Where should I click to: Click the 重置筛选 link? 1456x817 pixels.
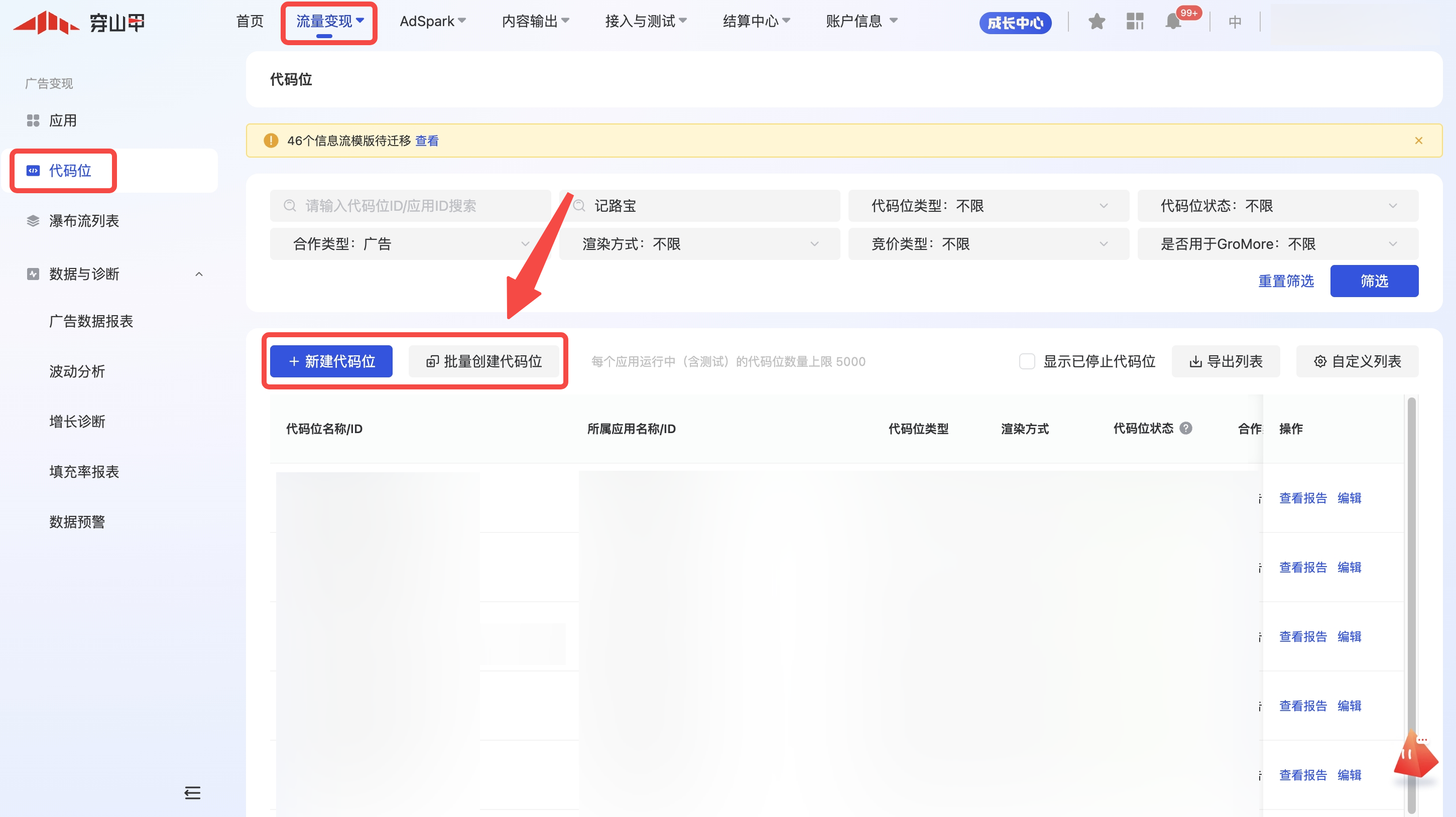click(1286, 281)
